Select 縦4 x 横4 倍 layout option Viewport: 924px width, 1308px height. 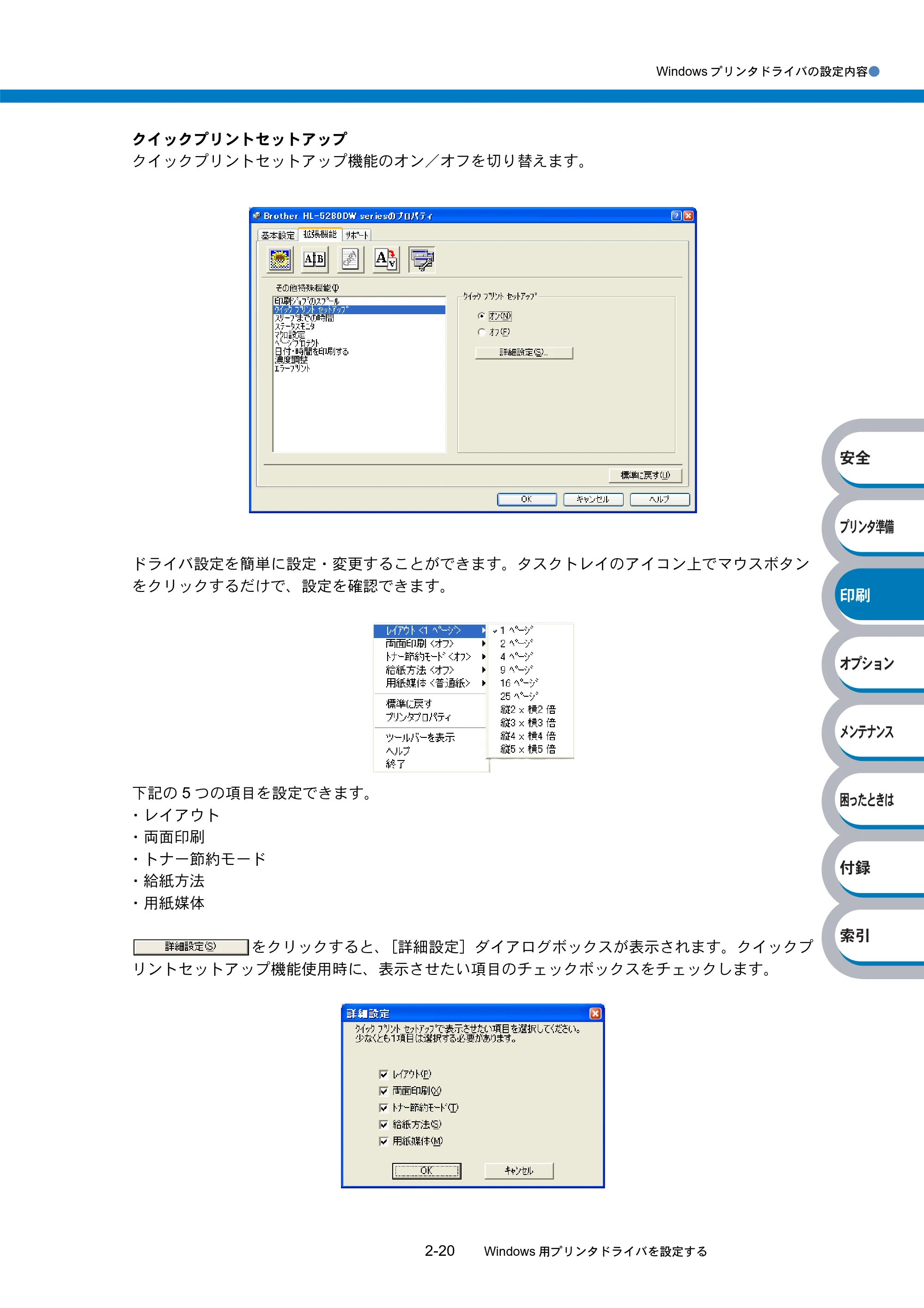point(531,736)
